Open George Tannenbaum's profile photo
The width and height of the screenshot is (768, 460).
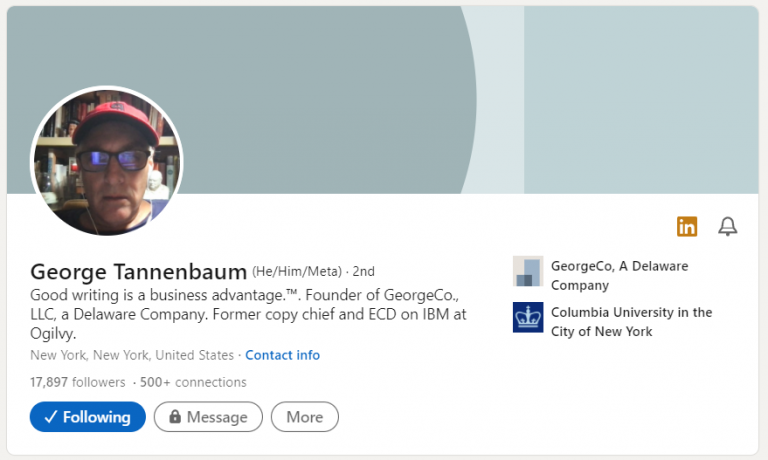point(107,161)
